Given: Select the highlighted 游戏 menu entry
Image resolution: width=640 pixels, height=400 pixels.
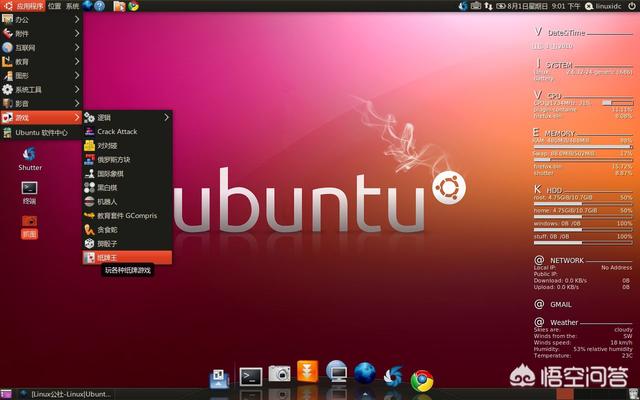Looking at the screenshot, I should pyautogui.click(x=41, y=118).
